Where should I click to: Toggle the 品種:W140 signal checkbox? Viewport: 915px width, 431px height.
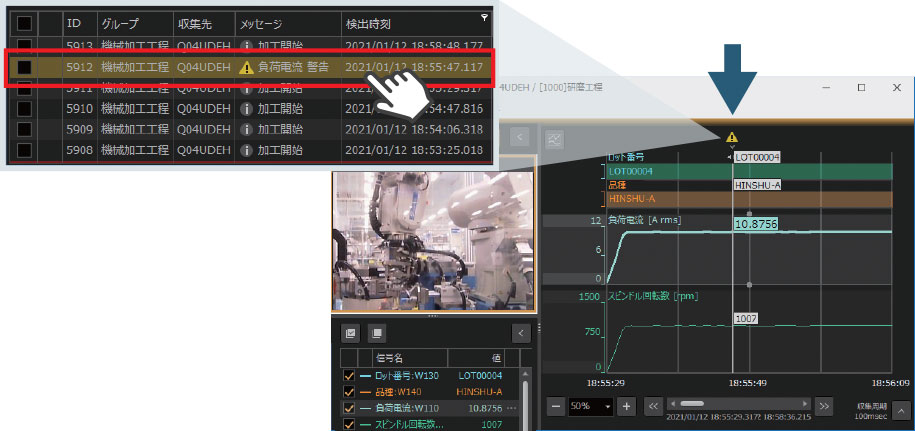(349, 392)
